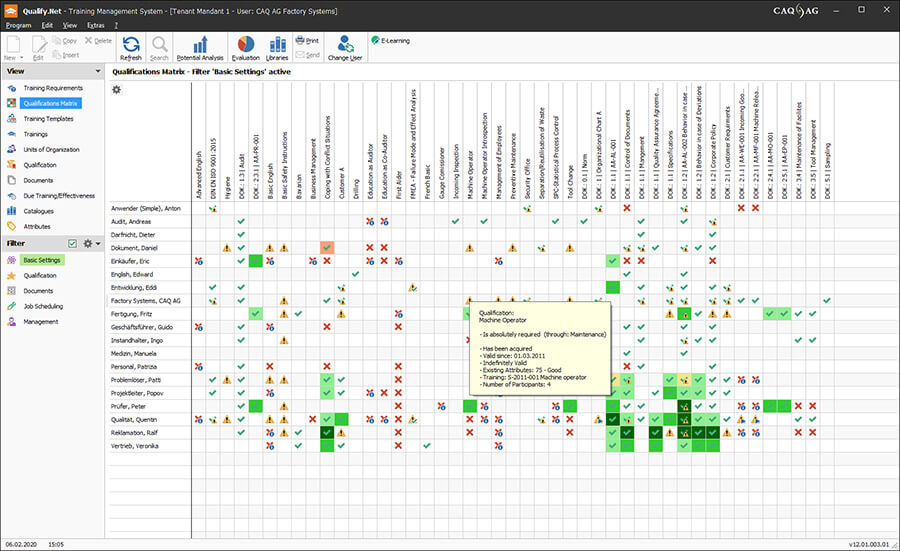Open the Program menu
Screen dimensions: 900x551
pos(18,25)
